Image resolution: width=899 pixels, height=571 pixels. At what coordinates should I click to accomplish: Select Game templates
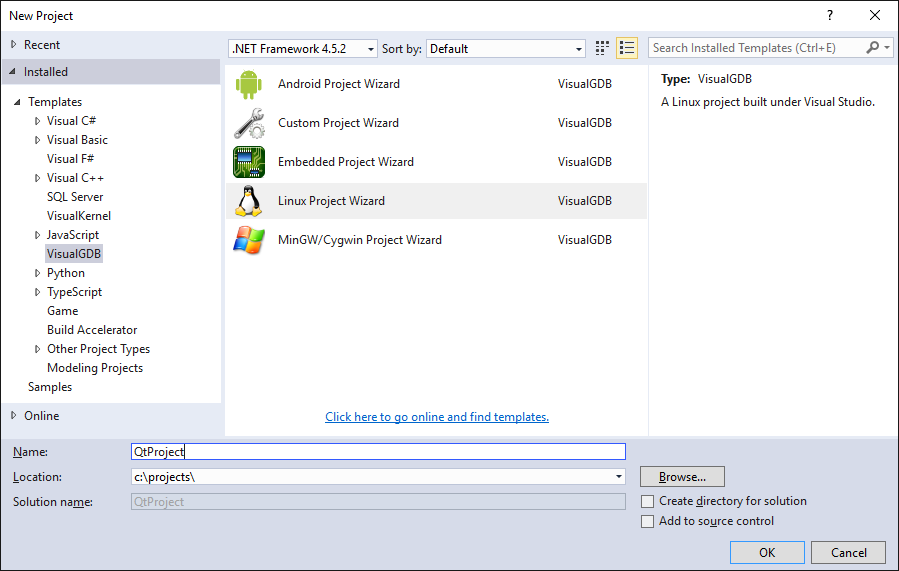62,311
